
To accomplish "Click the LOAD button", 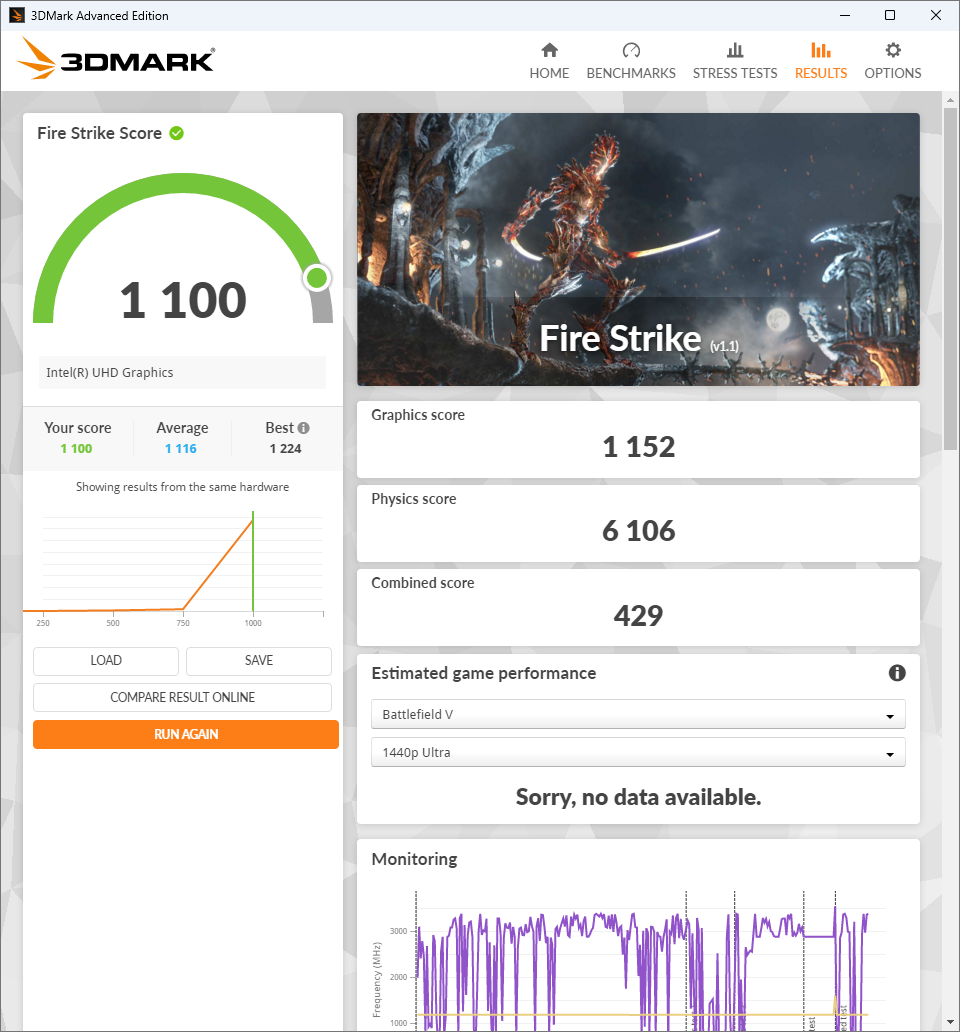I will tap(106, 661).
